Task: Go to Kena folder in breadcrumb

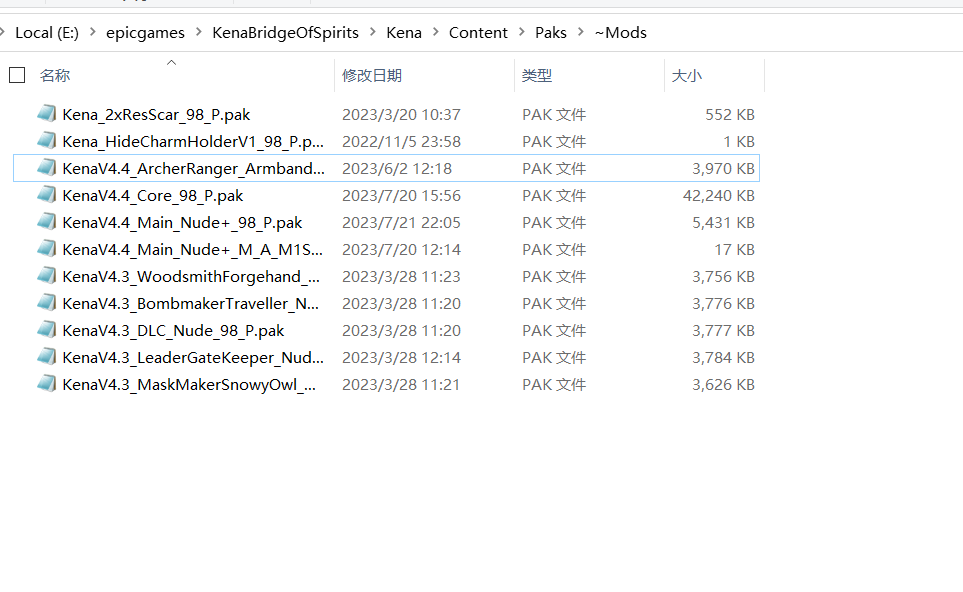Action: pos(404,33)
